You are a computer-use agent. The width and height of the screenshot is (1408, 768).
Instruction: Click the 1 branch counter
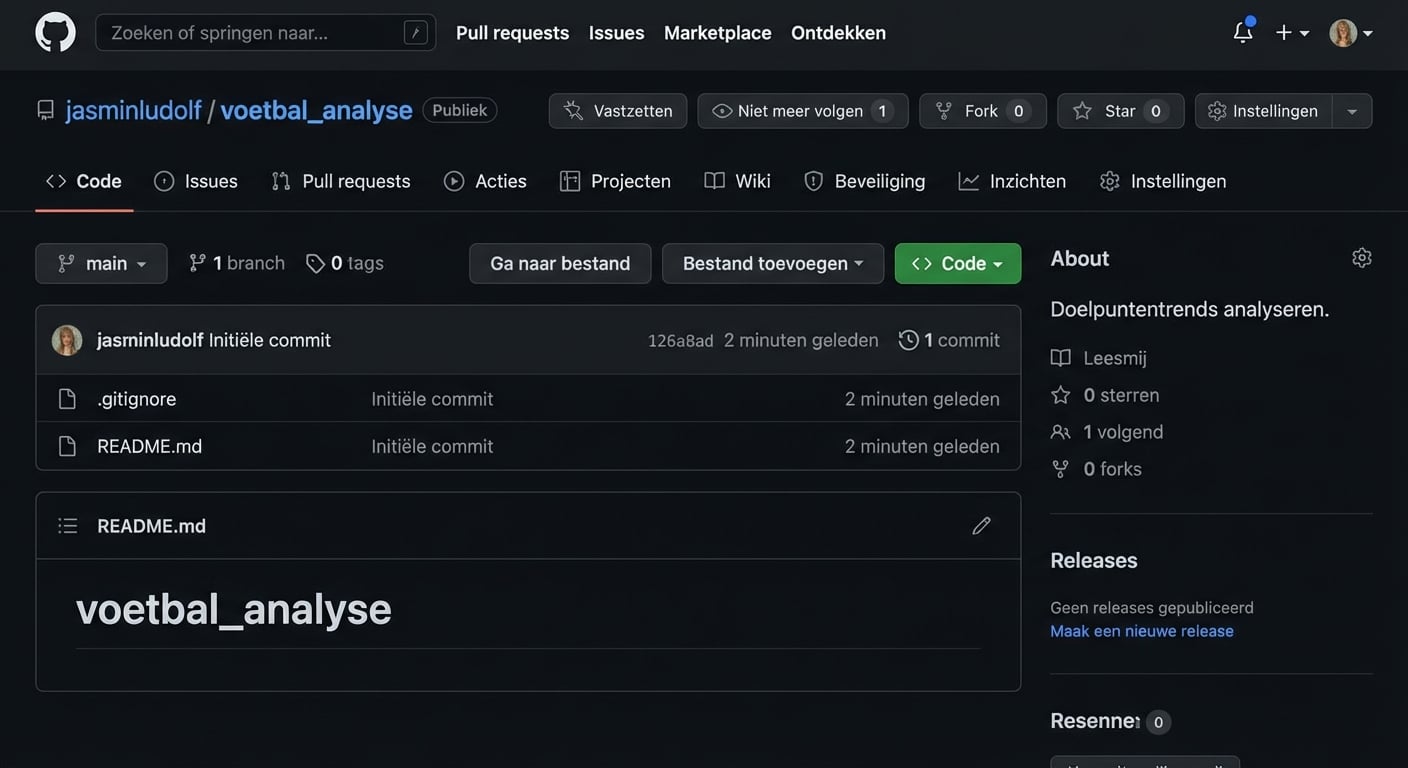[236, 261]
